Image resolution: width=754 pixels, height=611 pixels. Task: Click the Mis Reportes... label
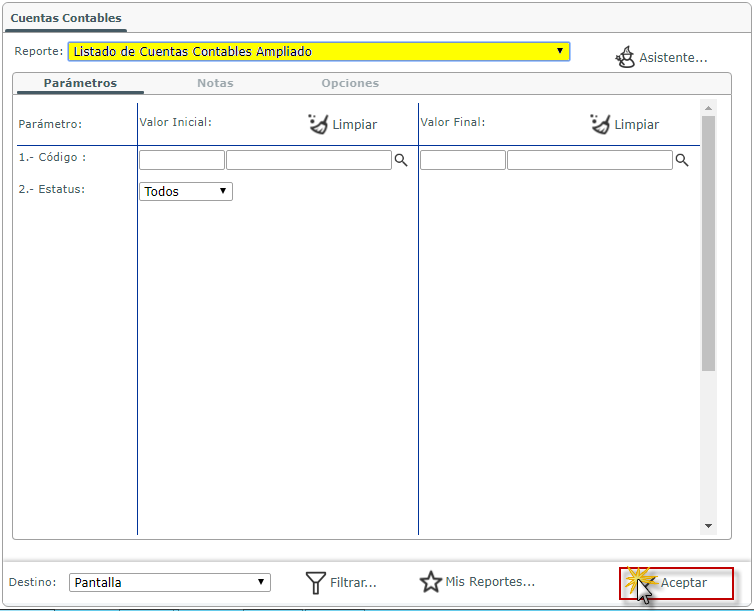490,582
